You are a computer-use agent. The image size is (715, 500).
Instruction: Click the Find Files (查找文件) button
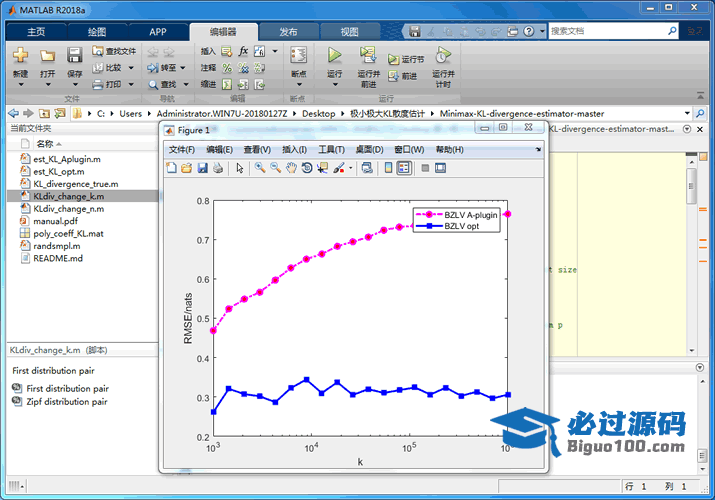coord(120,51)
